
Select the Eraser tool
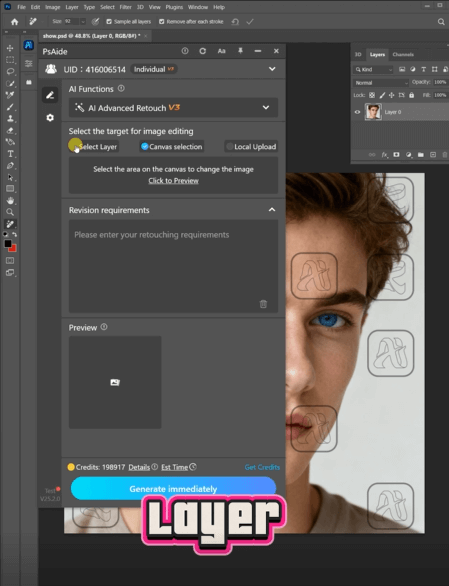[10, 130]
